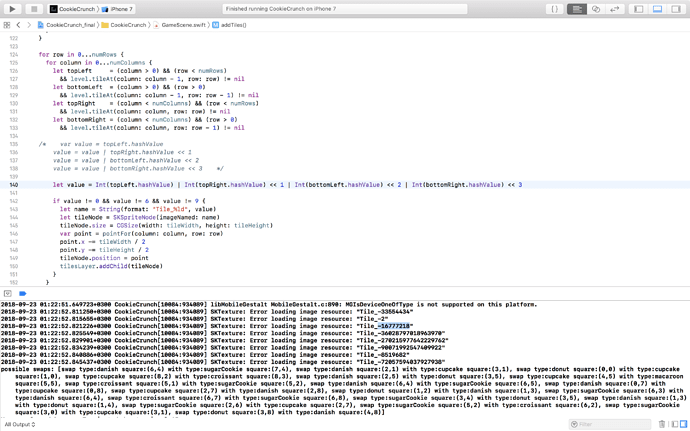Screen dimensions: 690x431
Task: Open the CookieCrunch scheme selector
Action: (x=72, y=9)
